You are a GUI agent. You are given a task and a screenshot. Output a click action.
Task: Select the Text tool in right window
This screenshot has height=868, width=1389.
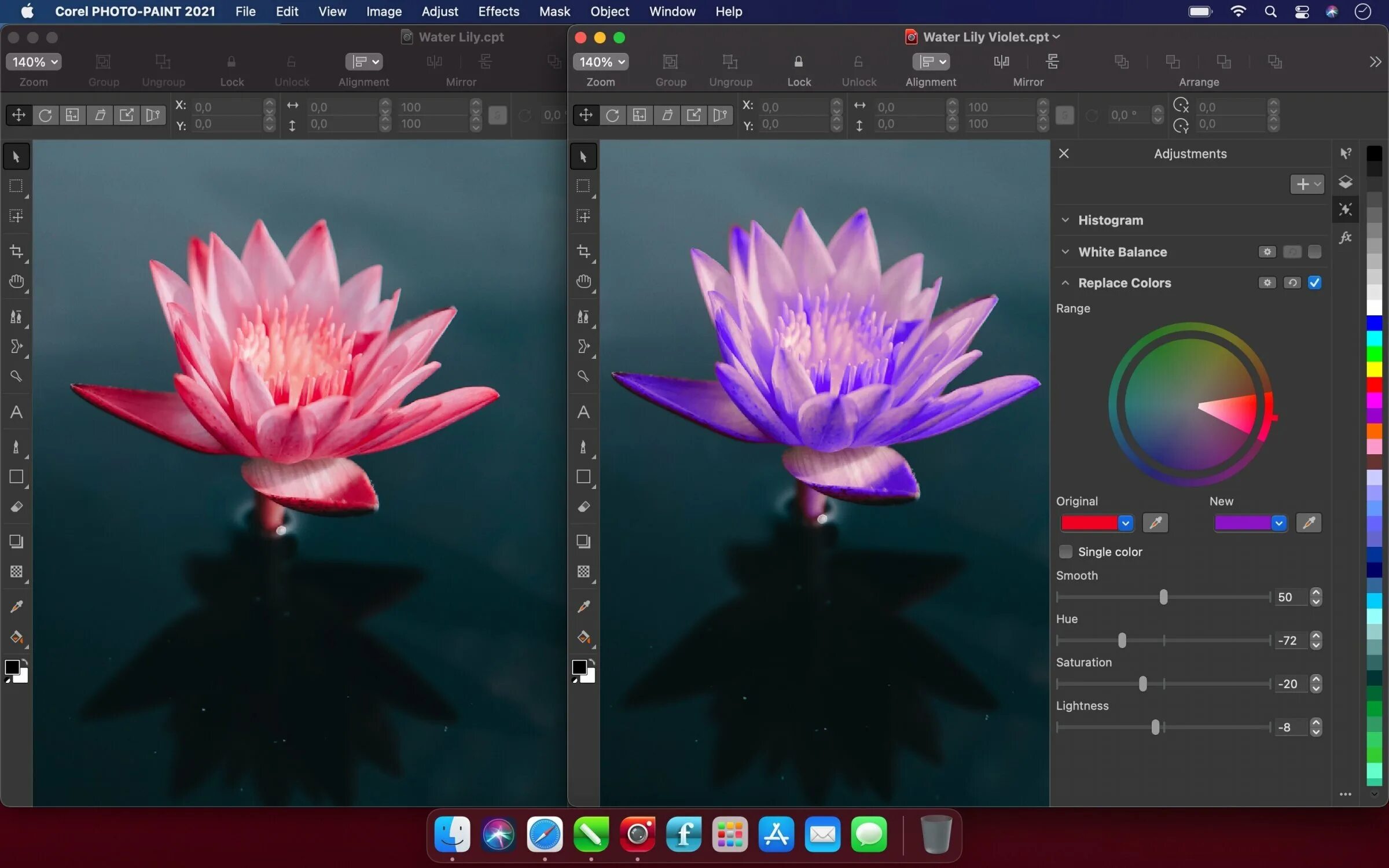tap(583, 412)
